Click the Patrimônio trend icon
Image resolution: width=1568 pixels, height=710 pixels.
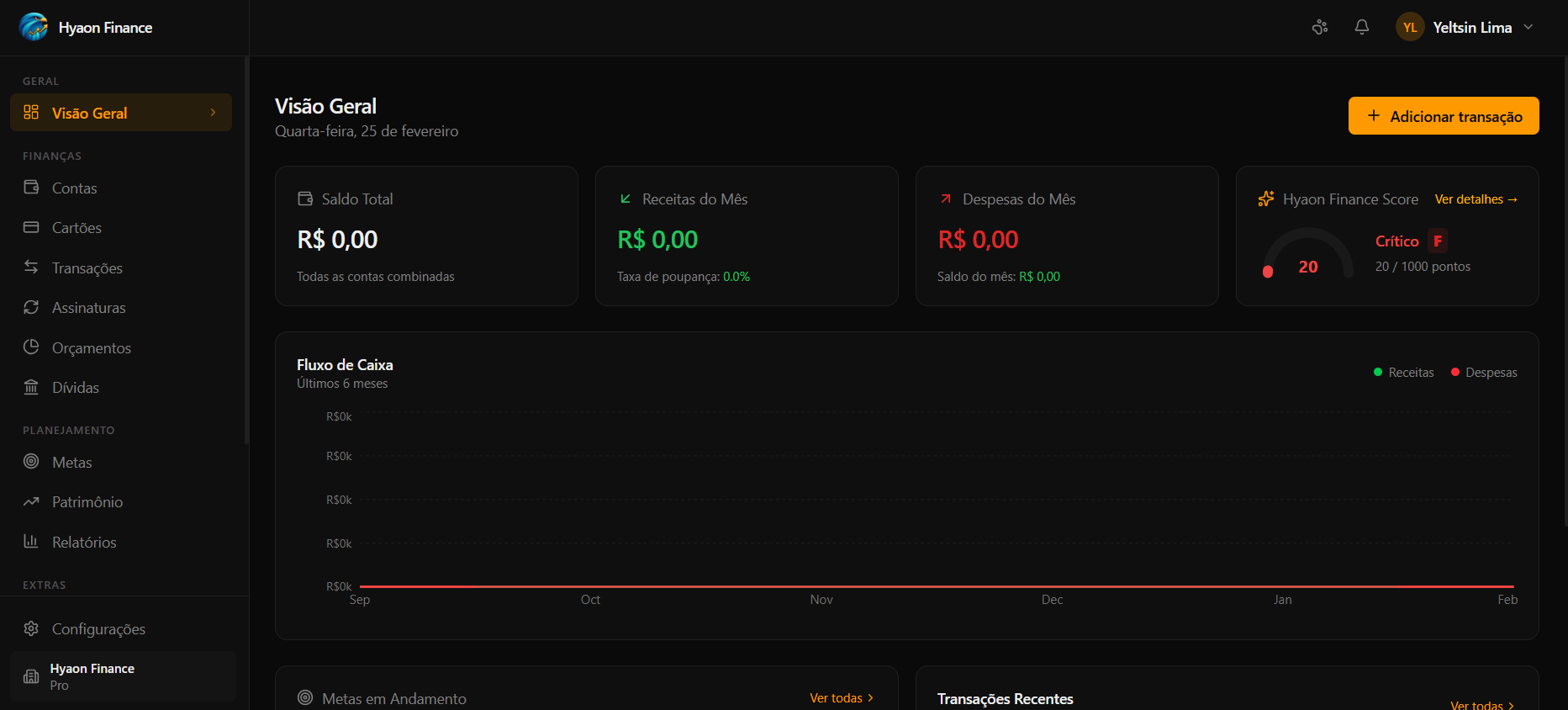click(x=31, y=501)
